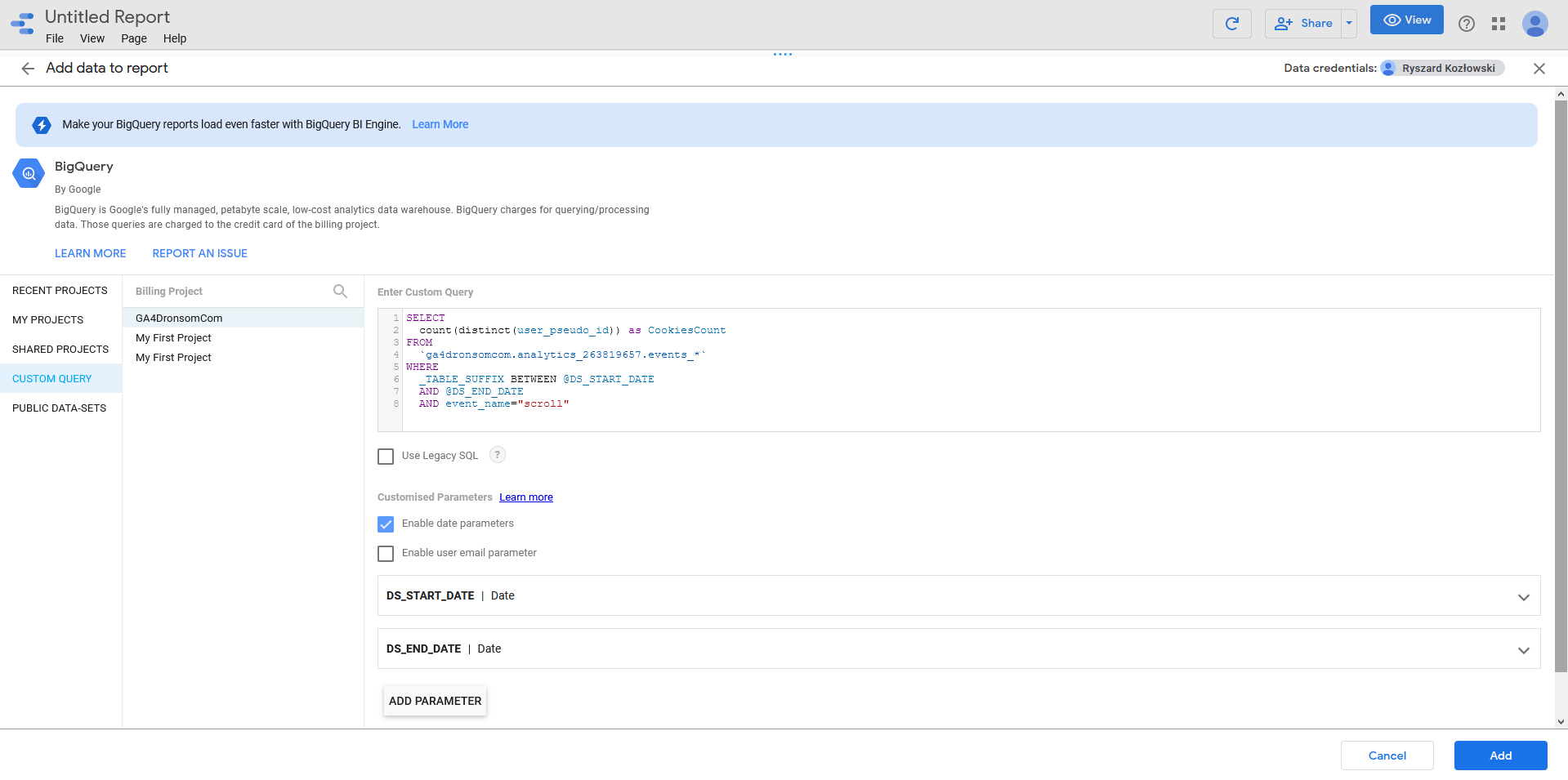Open the File menu
This screenshot has height=780, width=1568.
point(55,38)
